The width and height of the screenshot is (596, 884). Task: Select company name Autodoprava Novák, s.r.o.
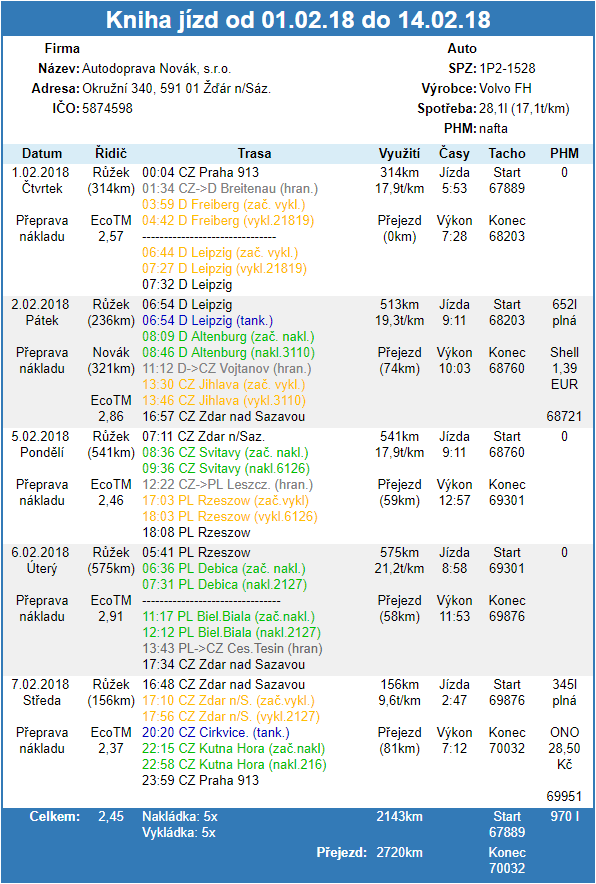click(x=157, y=69)
